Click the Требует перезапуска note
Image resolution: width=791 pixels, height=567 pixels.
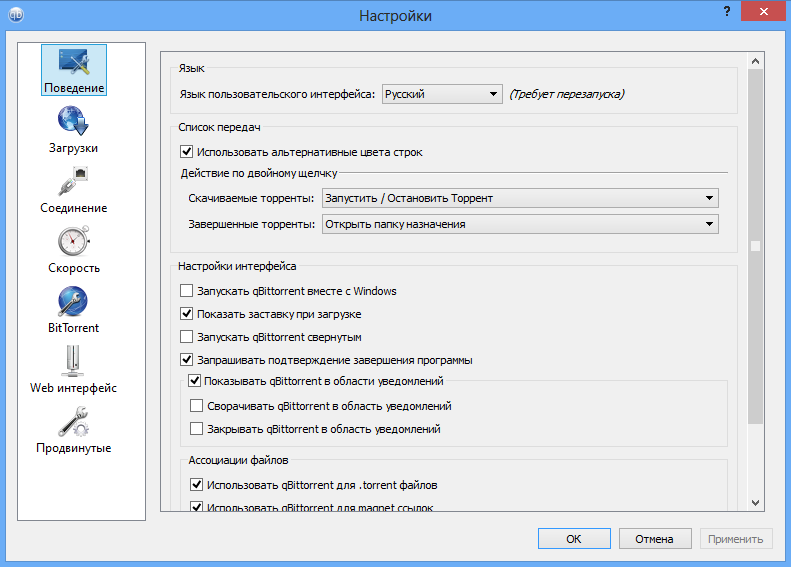pyautogui.click(x=567, y=94)
